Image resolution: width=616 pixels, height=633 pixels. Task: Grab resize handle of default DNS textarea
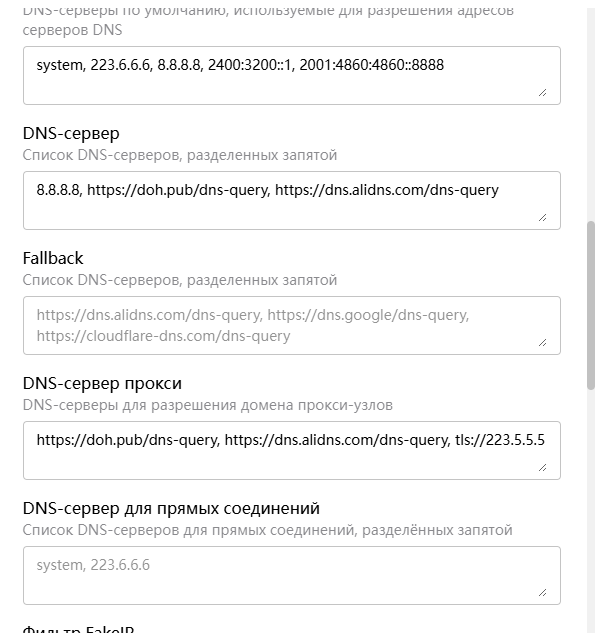[x=543, y=93]
